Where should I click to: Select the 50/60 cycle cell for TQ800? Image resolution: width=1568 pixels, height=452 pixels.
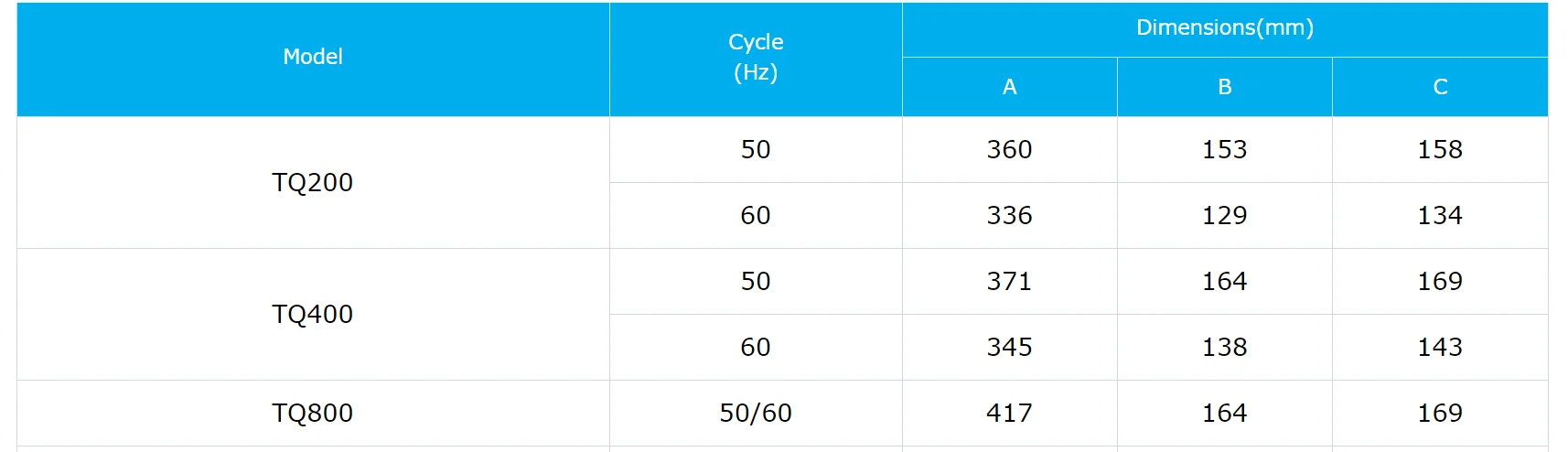756,413
